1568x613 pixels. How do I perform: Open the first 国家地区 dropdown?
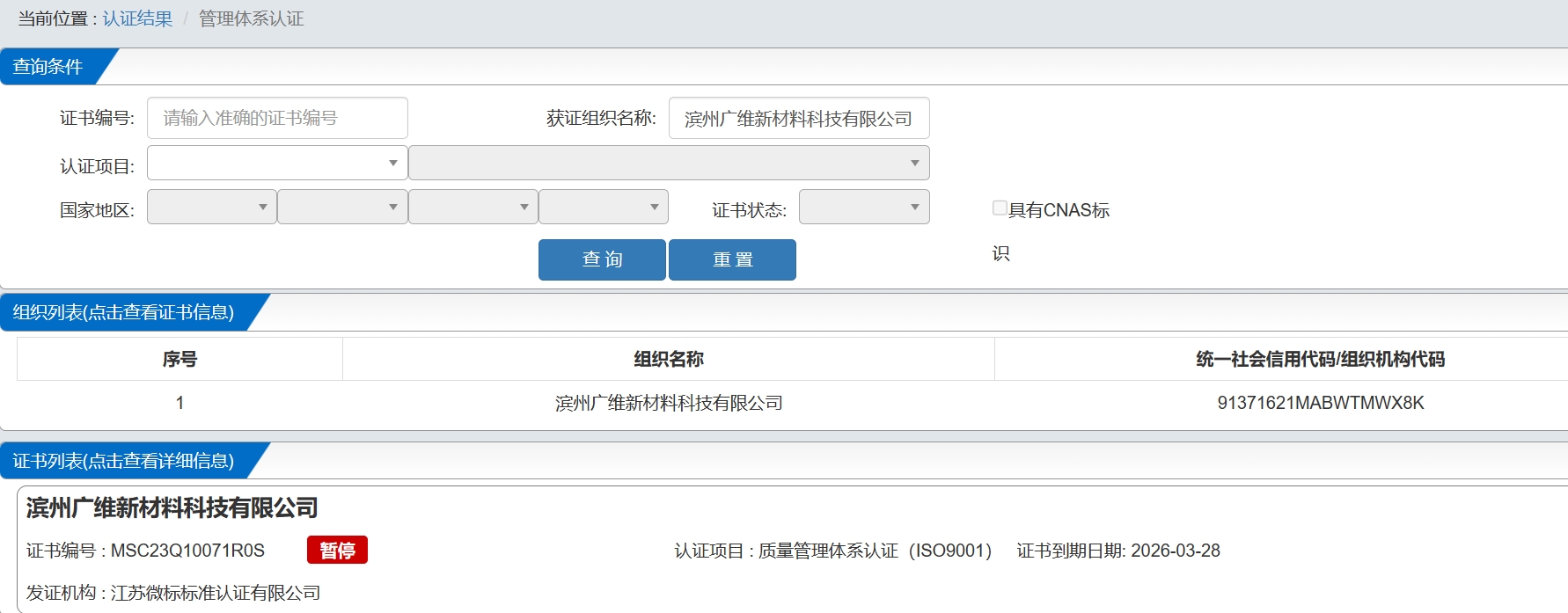pos(211,207)
